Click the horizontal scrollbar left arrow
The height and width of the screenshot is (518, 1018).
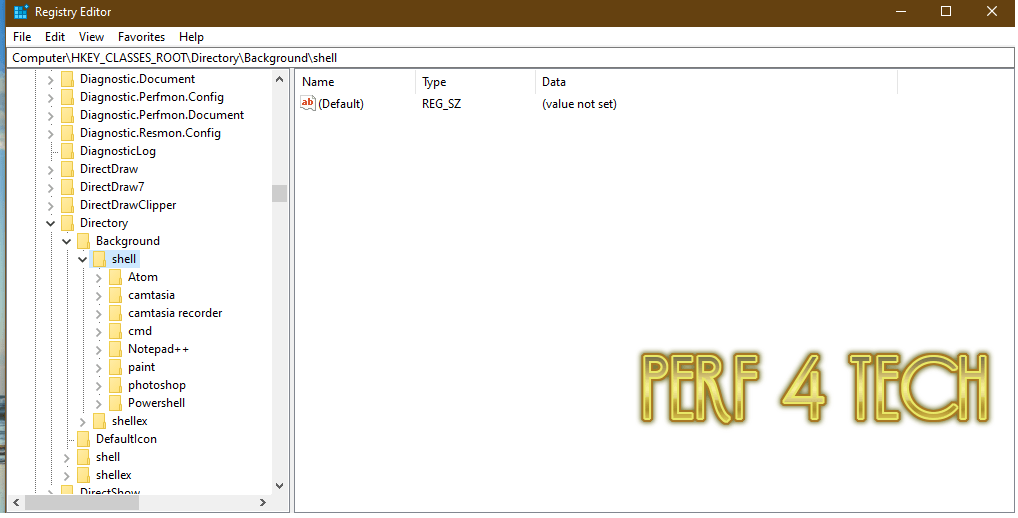(x=16, y=502)
